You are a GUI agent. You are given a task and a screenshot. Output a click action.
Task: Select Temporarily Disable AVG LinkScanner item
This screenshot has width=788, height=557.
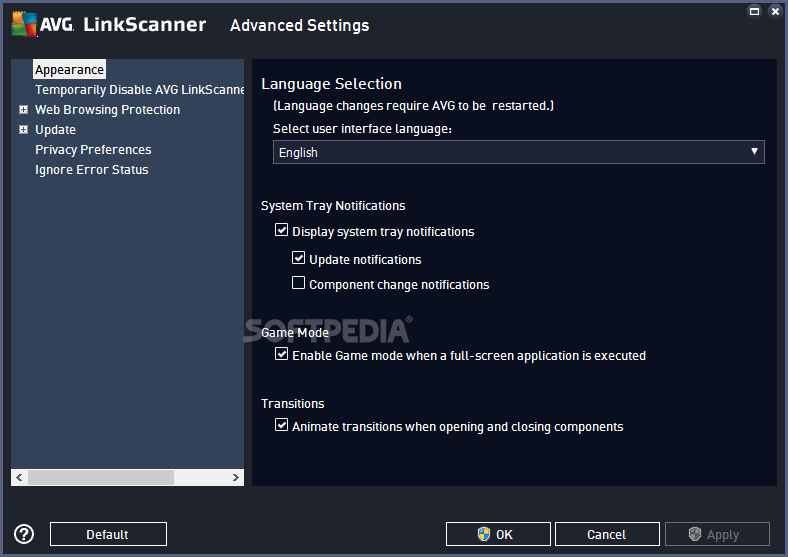point(140,89)
